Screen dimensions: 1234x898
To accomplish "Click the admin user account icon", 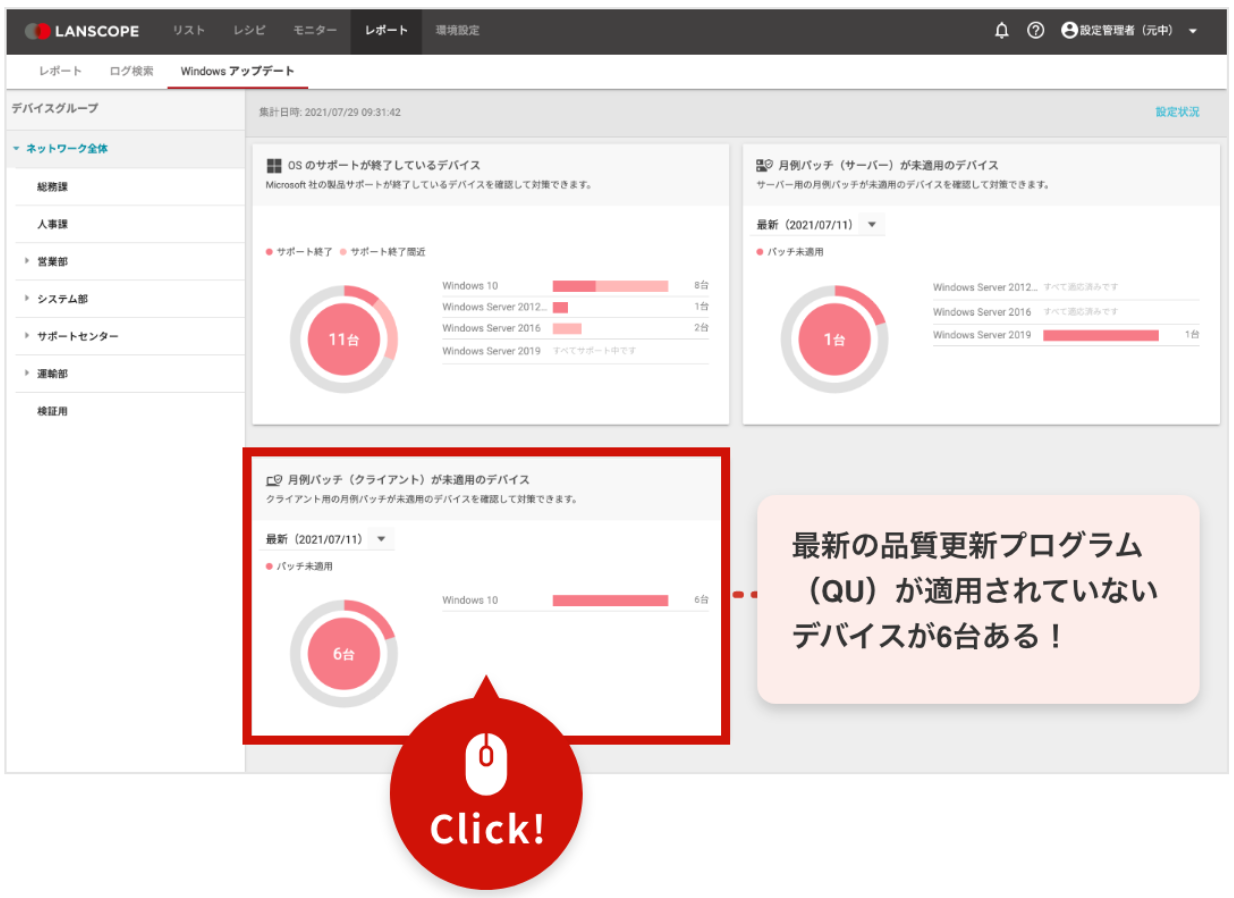I will pyautogui.click(x=1069, y=31).
